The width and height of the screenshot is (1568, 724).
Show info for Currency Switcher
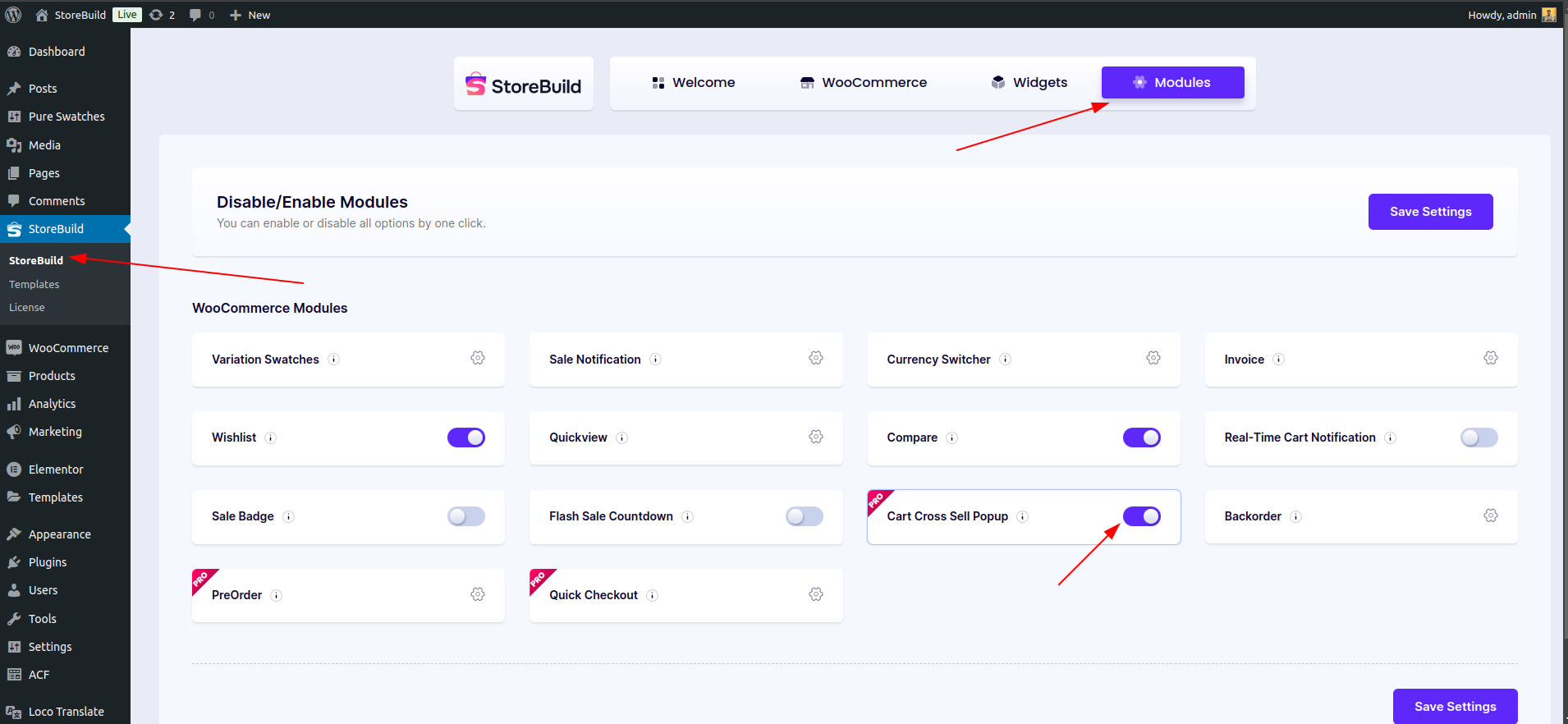tap(1006, 360)
